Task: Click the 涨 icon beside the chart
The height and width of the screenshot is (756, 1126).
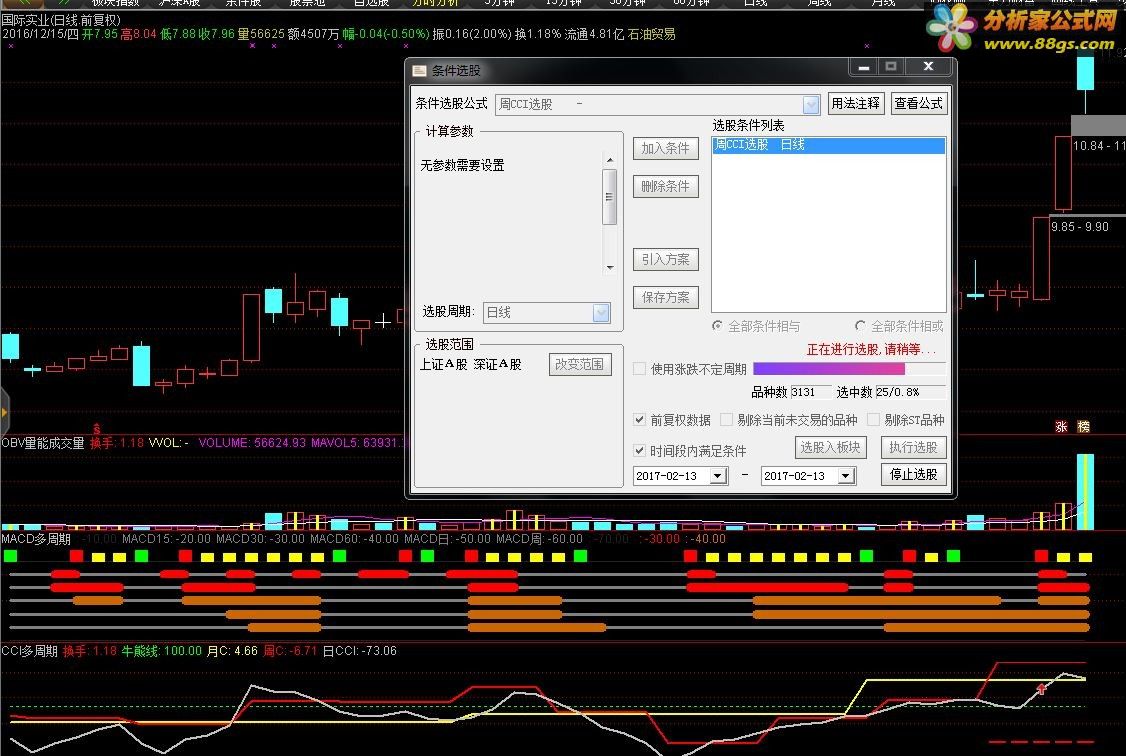Action: [1061, 426]
